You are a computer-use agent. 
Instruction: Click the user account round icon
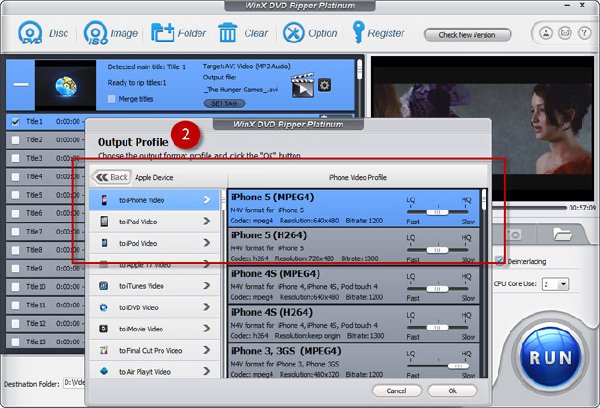pos(546,33)
